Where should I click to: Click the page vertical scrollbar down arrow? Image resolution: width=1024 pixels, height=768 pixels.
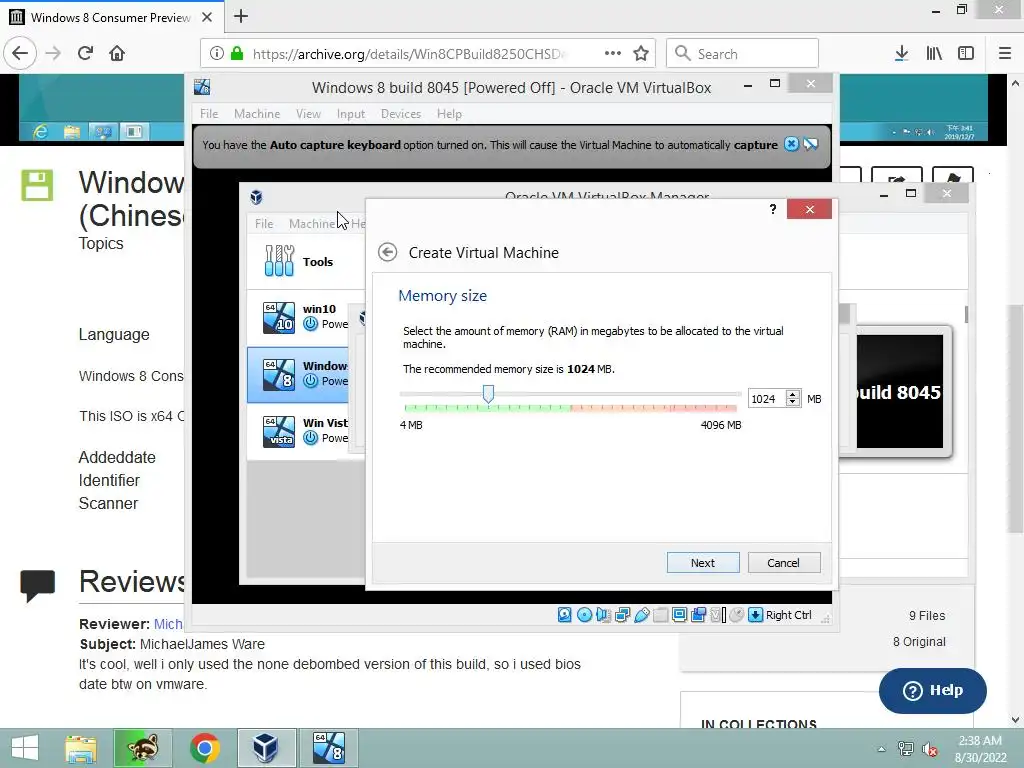pyautogui.click(x=1015, y=720)
